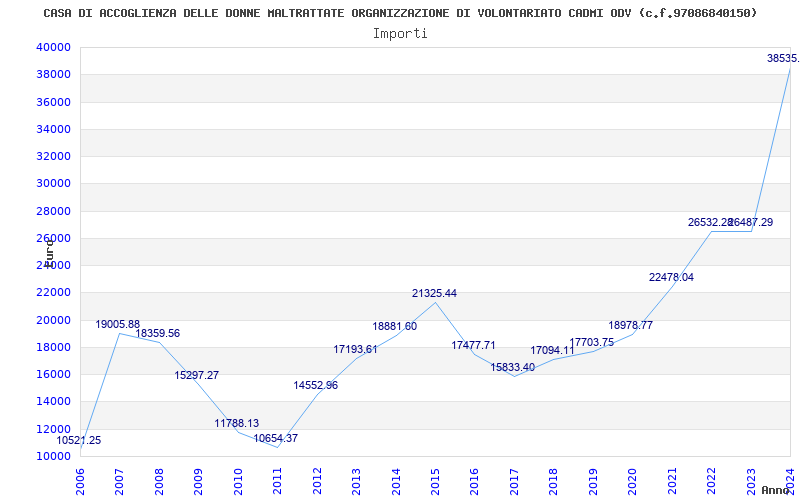
Task: Click the 2020 year label
Action: [x=633, y=482]
